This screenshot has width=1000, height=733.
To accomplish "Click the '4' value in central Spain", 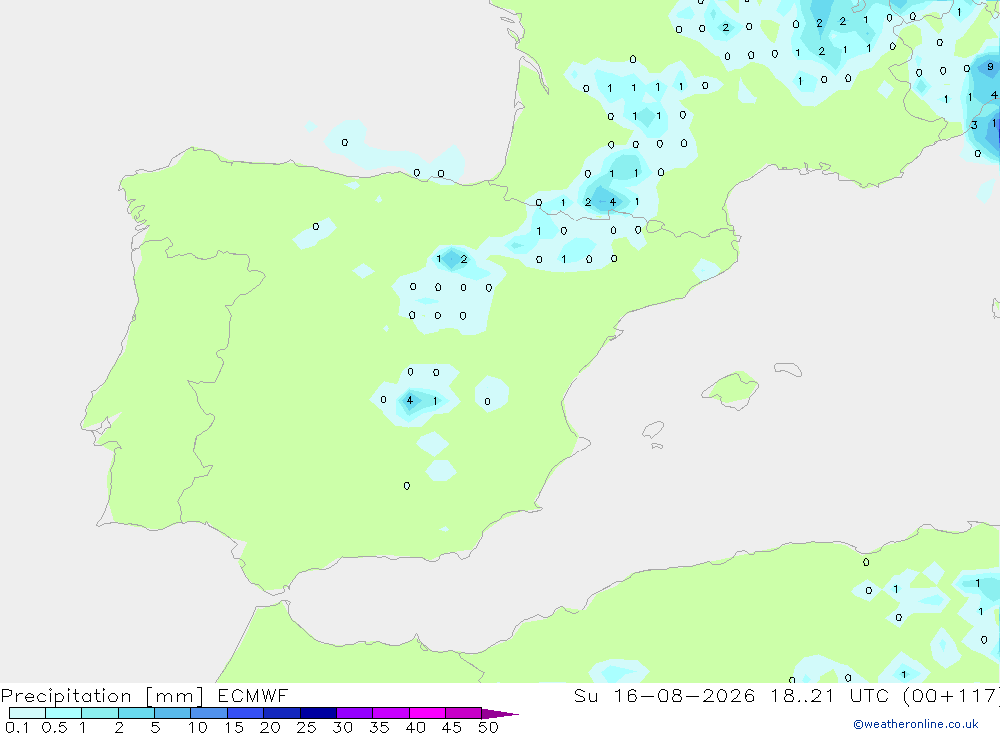I will [x=409, y=401].
